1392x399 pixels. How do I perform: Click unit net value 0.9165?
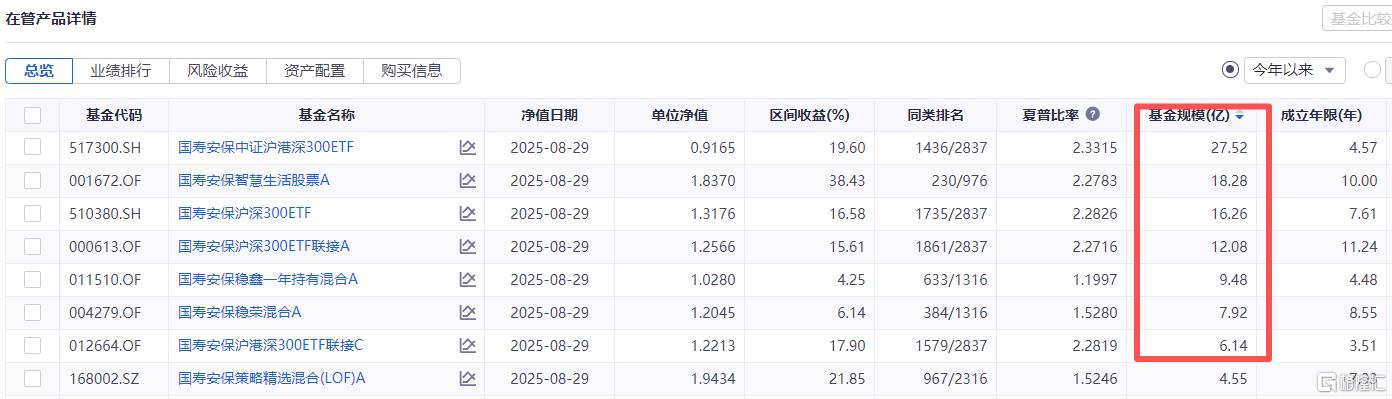click(x=713, y=148)
